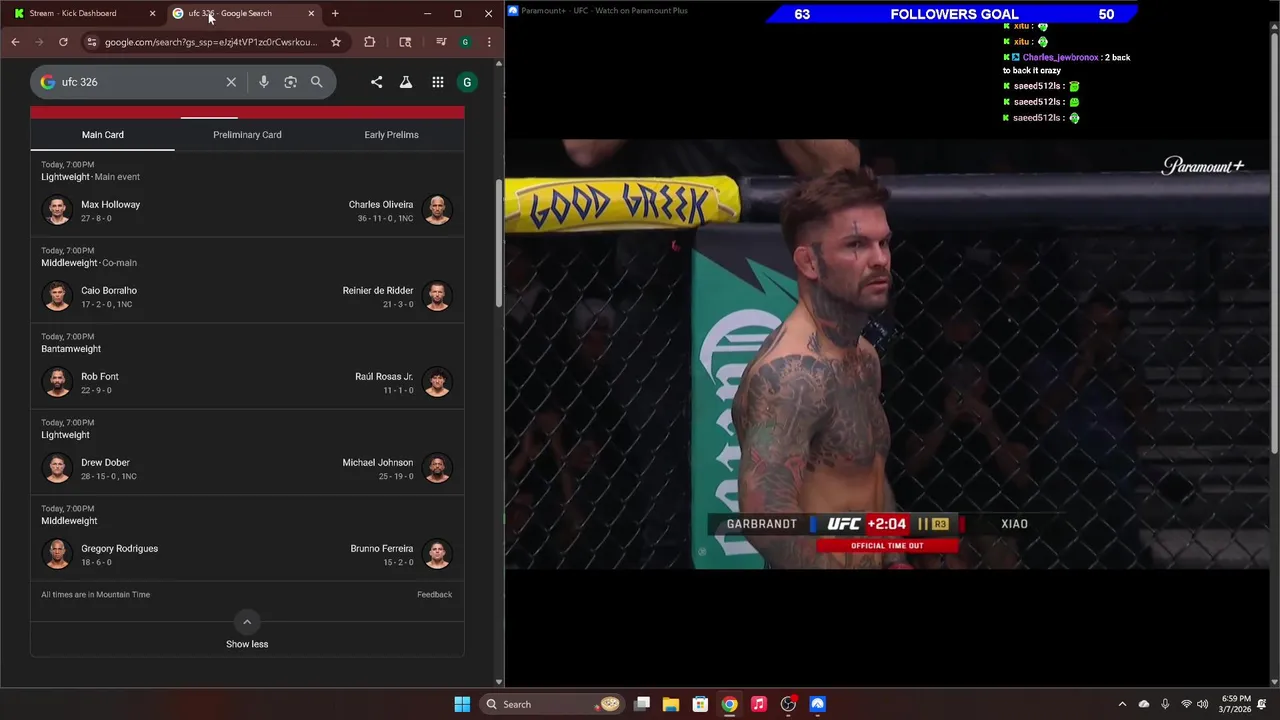The height and width of the screenshot is (720, 1280).
Task: Click Charles Oliveira's avatar photo
Action: click(x=437, y=210)
